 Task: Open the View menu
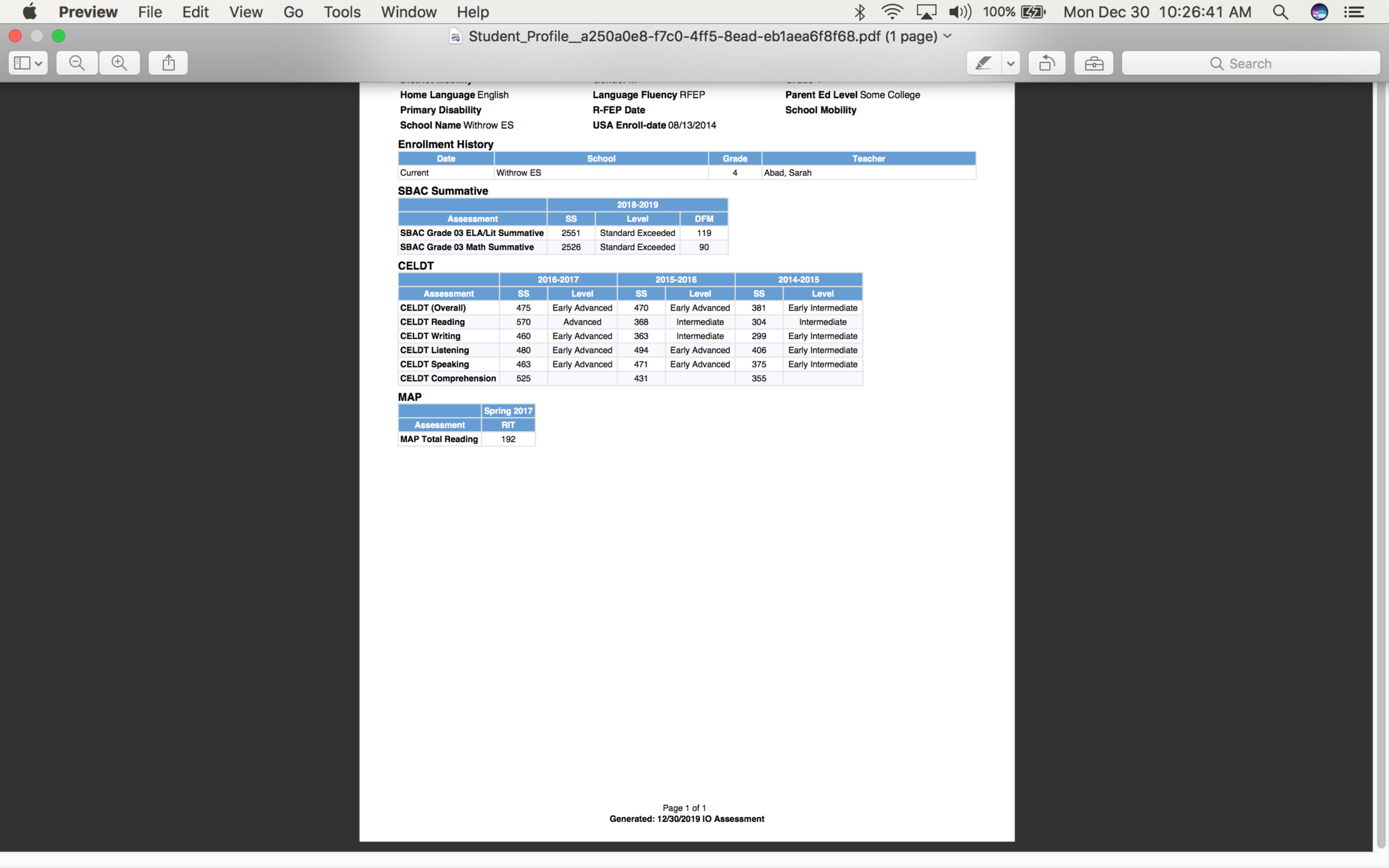[246, 12]
